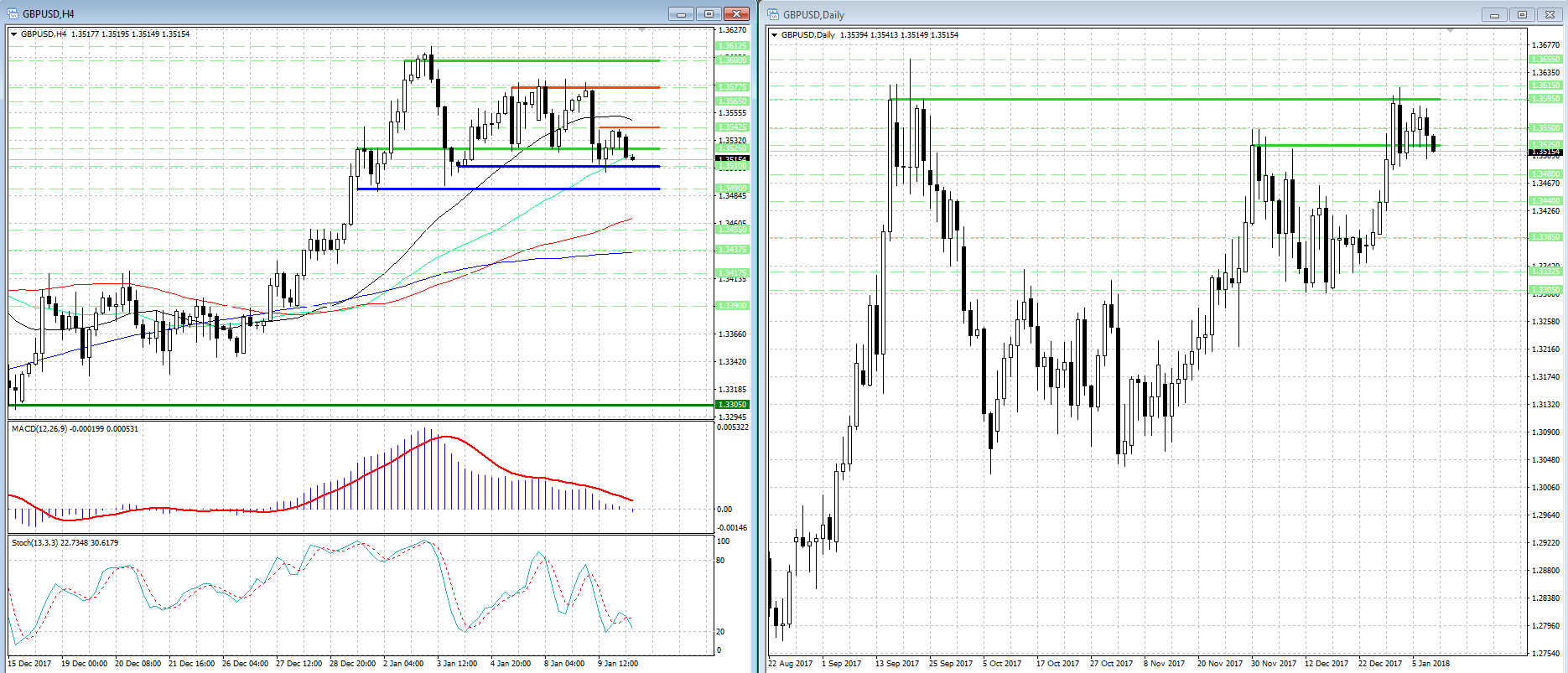Select the top green line at 1.36000 on H4
Viewport: 1568px width, 673px height.
tap(545, 60)
